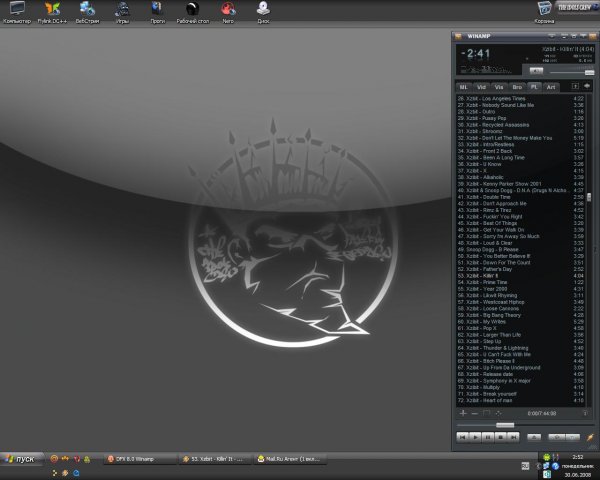Click the previous track button

[x=462, y=437]
